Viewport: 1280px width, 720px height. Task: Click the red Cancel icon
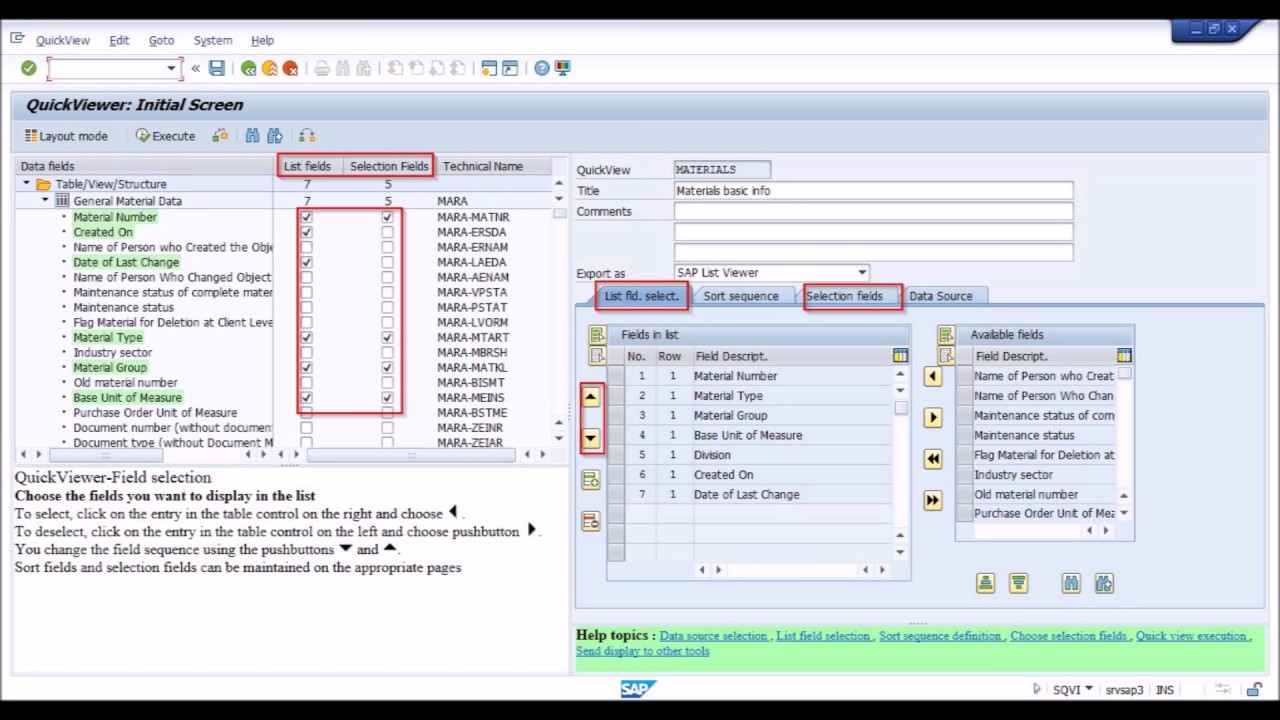[x=290, y=68]
